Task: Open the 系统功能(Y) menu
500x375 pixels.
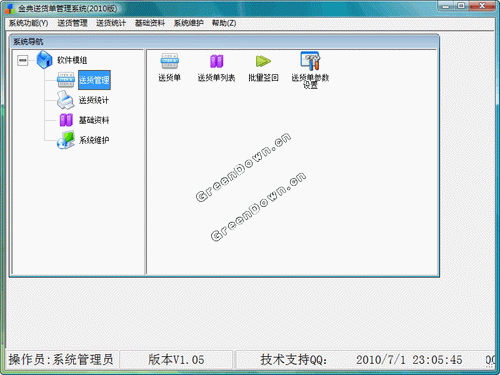Action: (29, 23)
